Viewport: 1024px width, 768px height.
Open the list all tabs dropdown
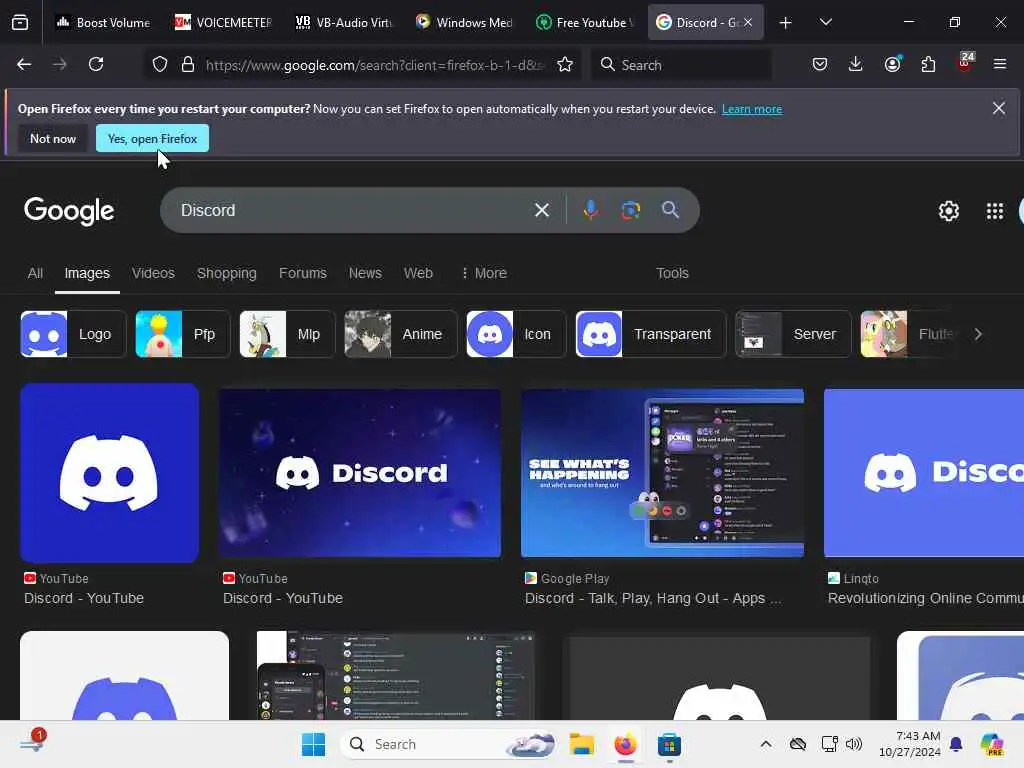click(x=825, y=22)
